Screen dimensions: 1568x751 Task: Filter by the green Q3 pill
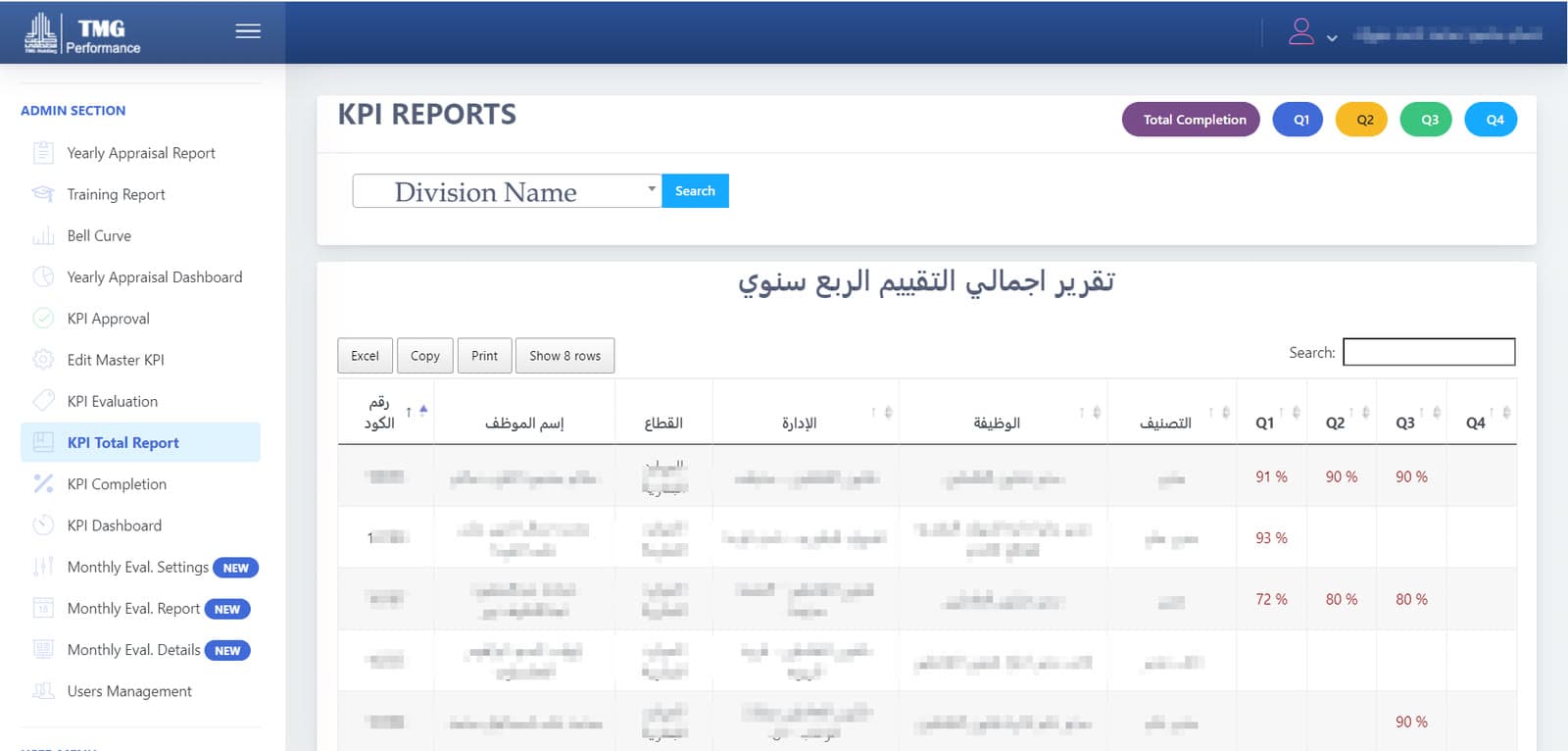(1426, 120)
